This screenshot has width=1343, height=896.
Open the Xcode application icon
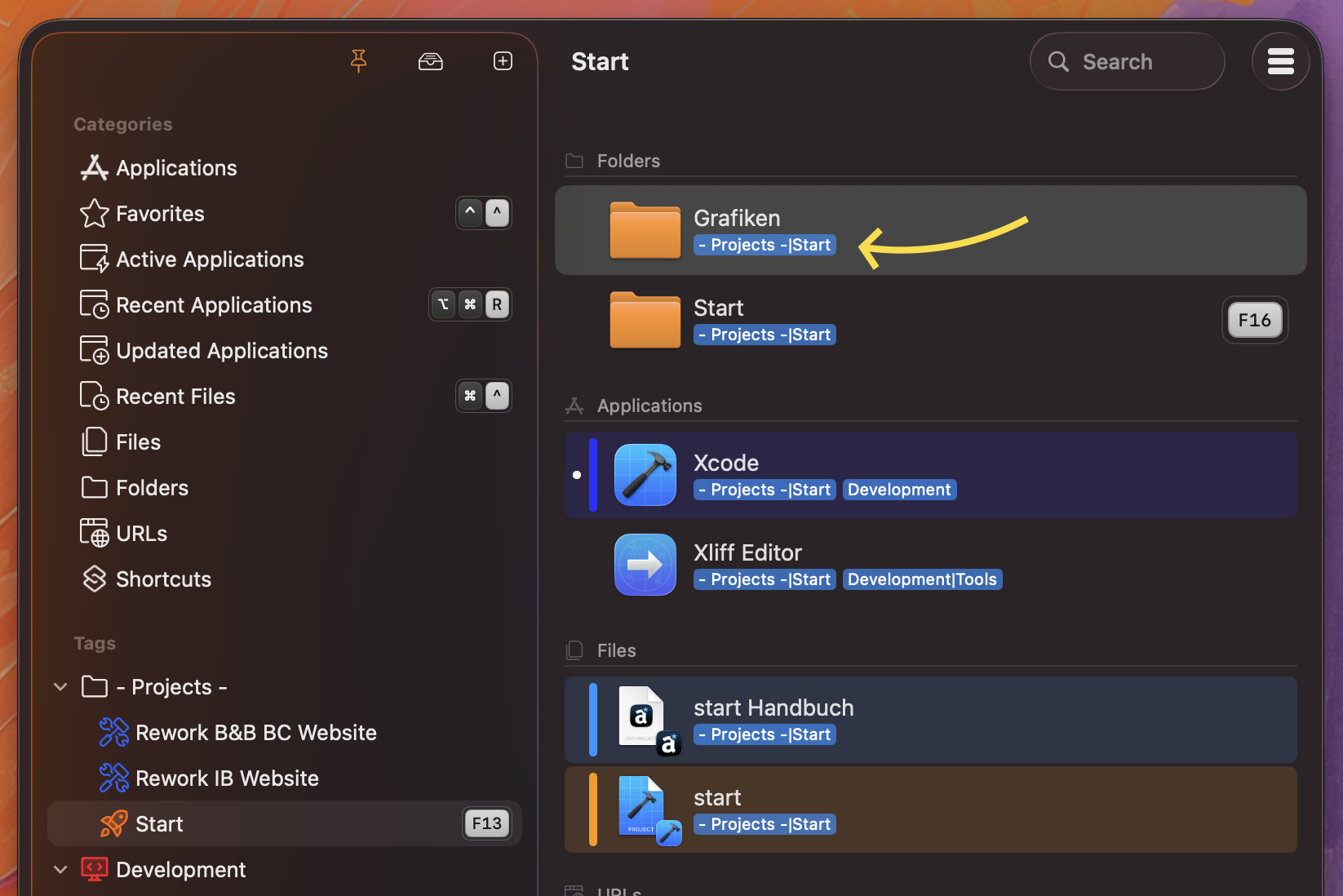point(645,475)
